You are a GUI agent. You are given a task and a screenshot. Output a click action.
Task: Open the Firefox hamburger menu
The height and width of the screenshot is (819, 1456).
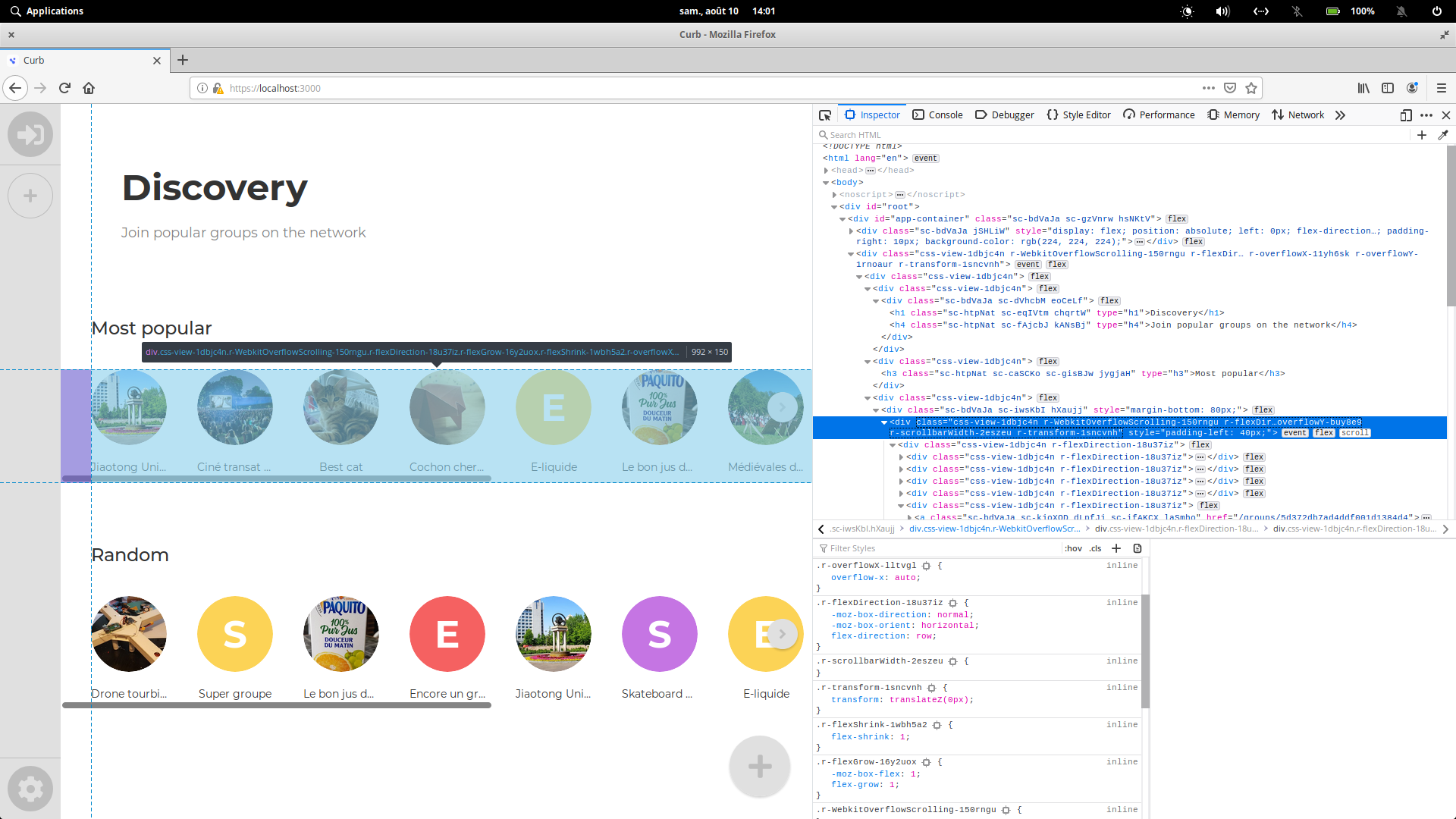tap(1442, 88)
